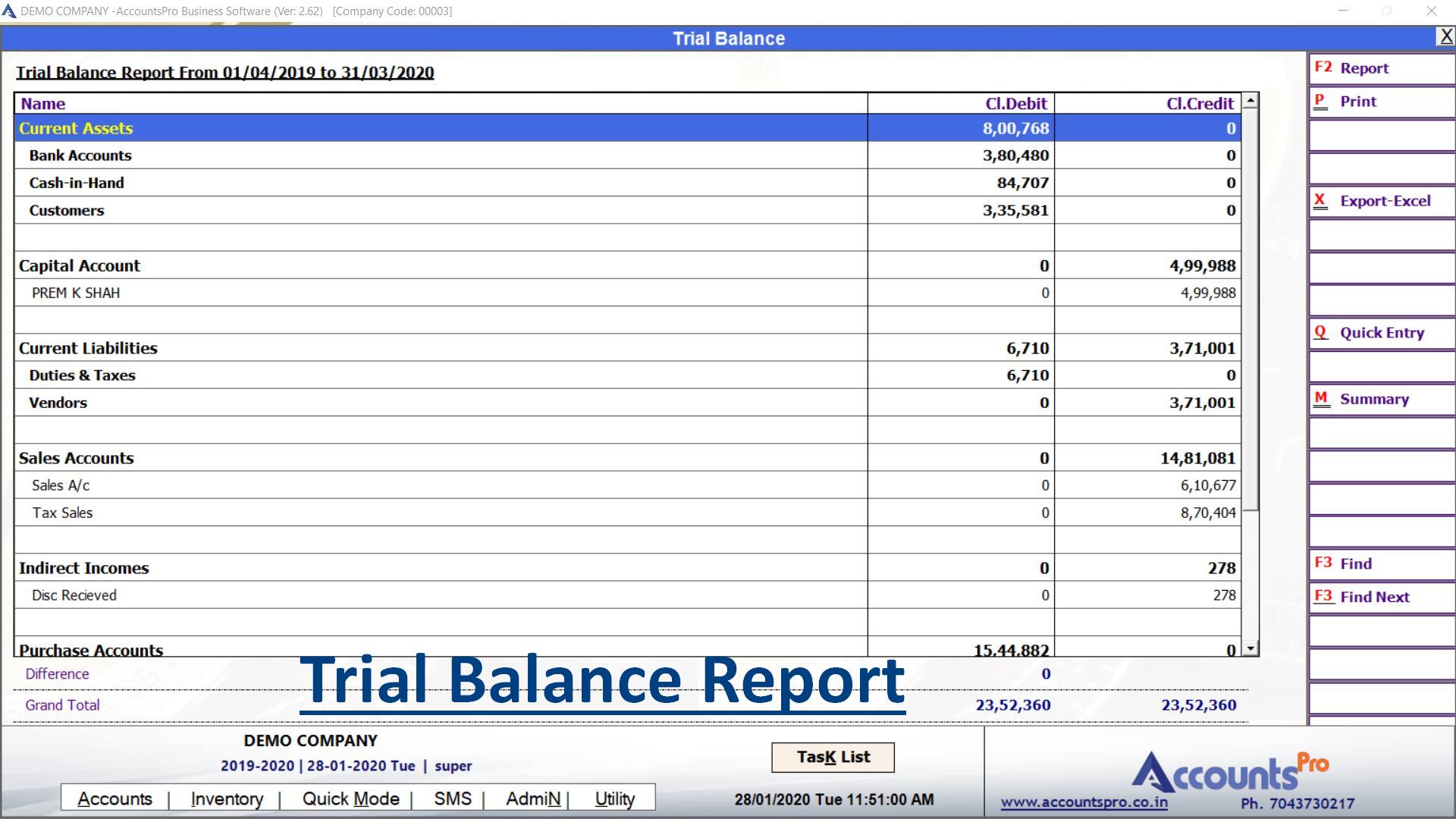This screenshot has width=1456, height=819.
Task: Open the Utility menu
Action: coord(614,799)
